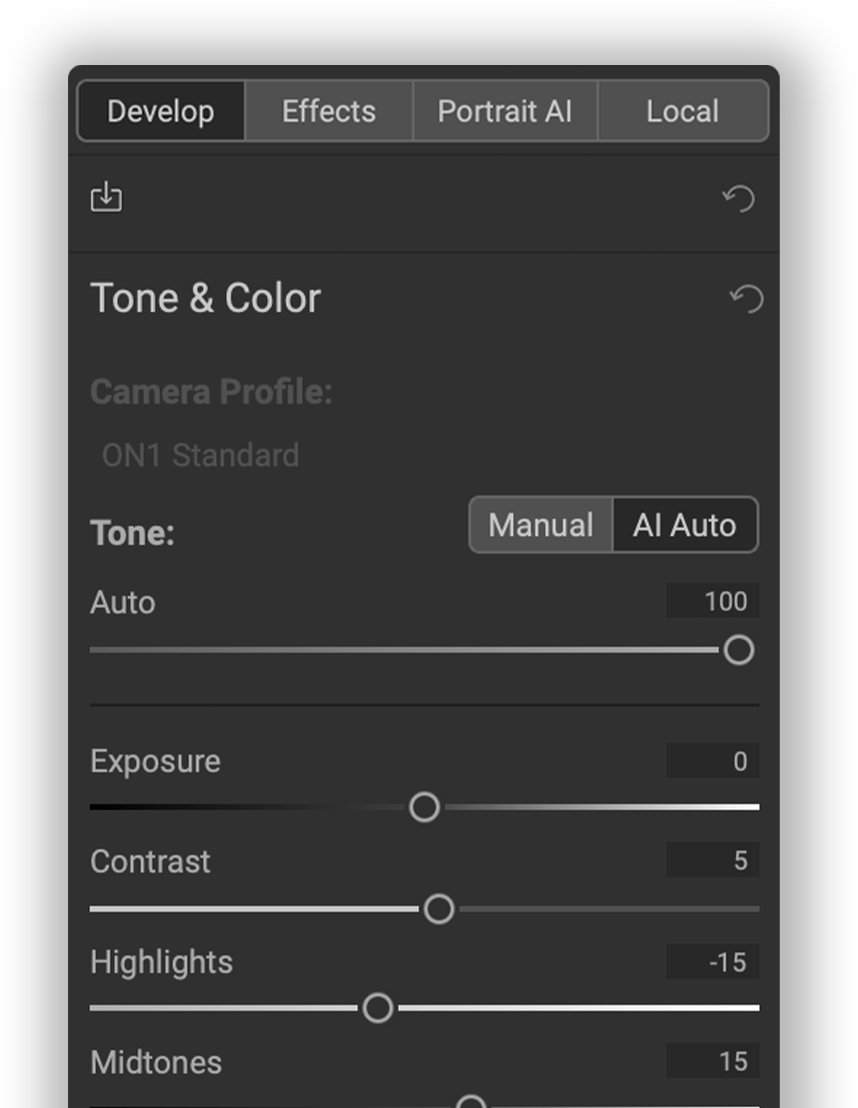The image size is (858, 1108).
Task: Click the Highlights slider knob
Action: (377, 1009)
